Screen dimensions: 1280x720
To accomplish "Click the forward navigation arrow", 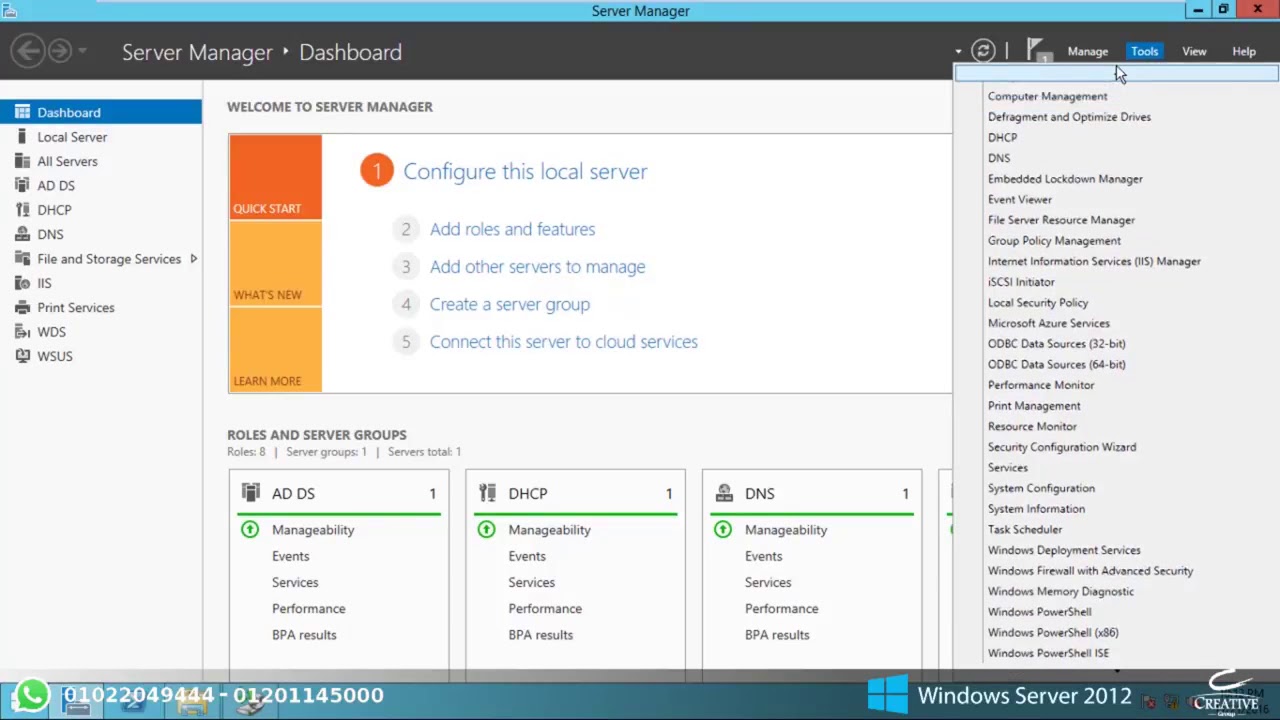I will pos(60,51).
